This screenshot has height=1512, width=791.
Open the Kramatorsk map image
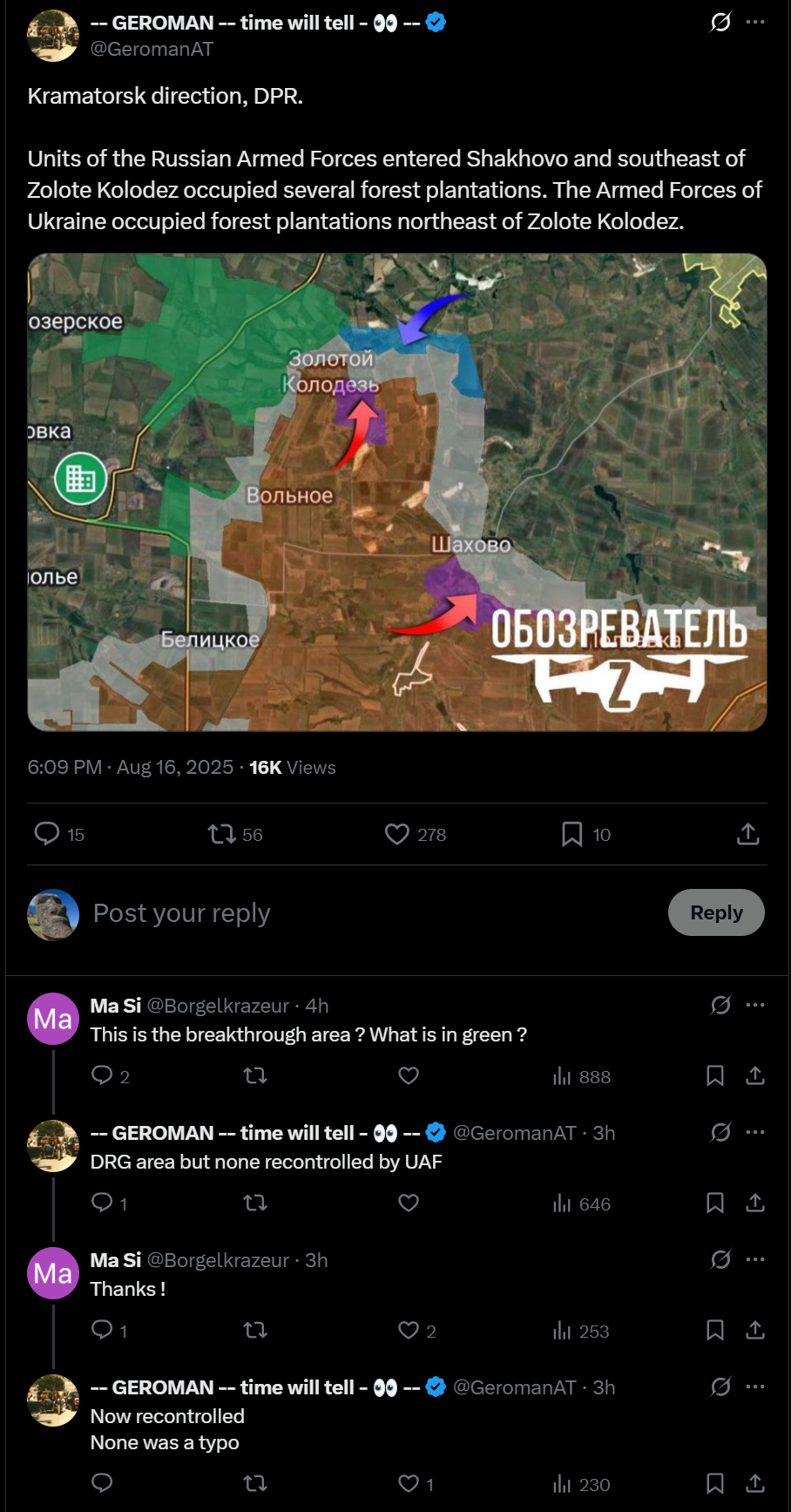397,492
